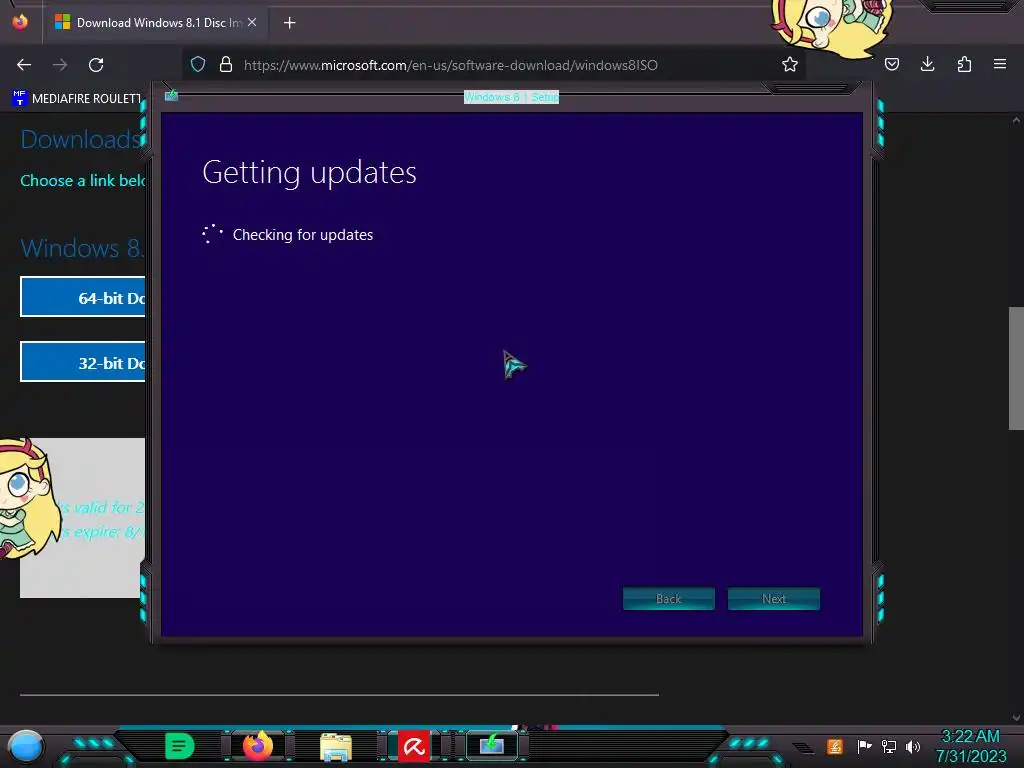Click Back in Windows 8 Setup

(669, 599)
